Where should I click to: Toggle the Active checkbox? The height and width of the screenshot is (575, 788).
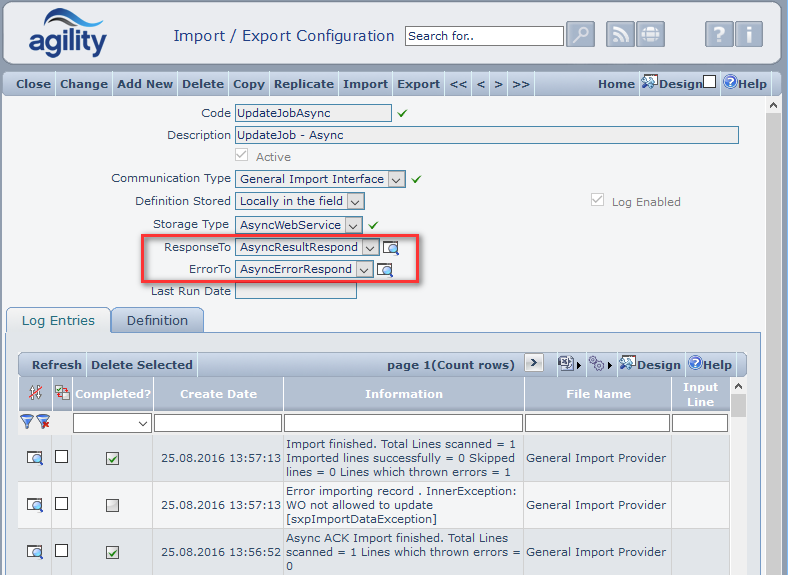242,155
